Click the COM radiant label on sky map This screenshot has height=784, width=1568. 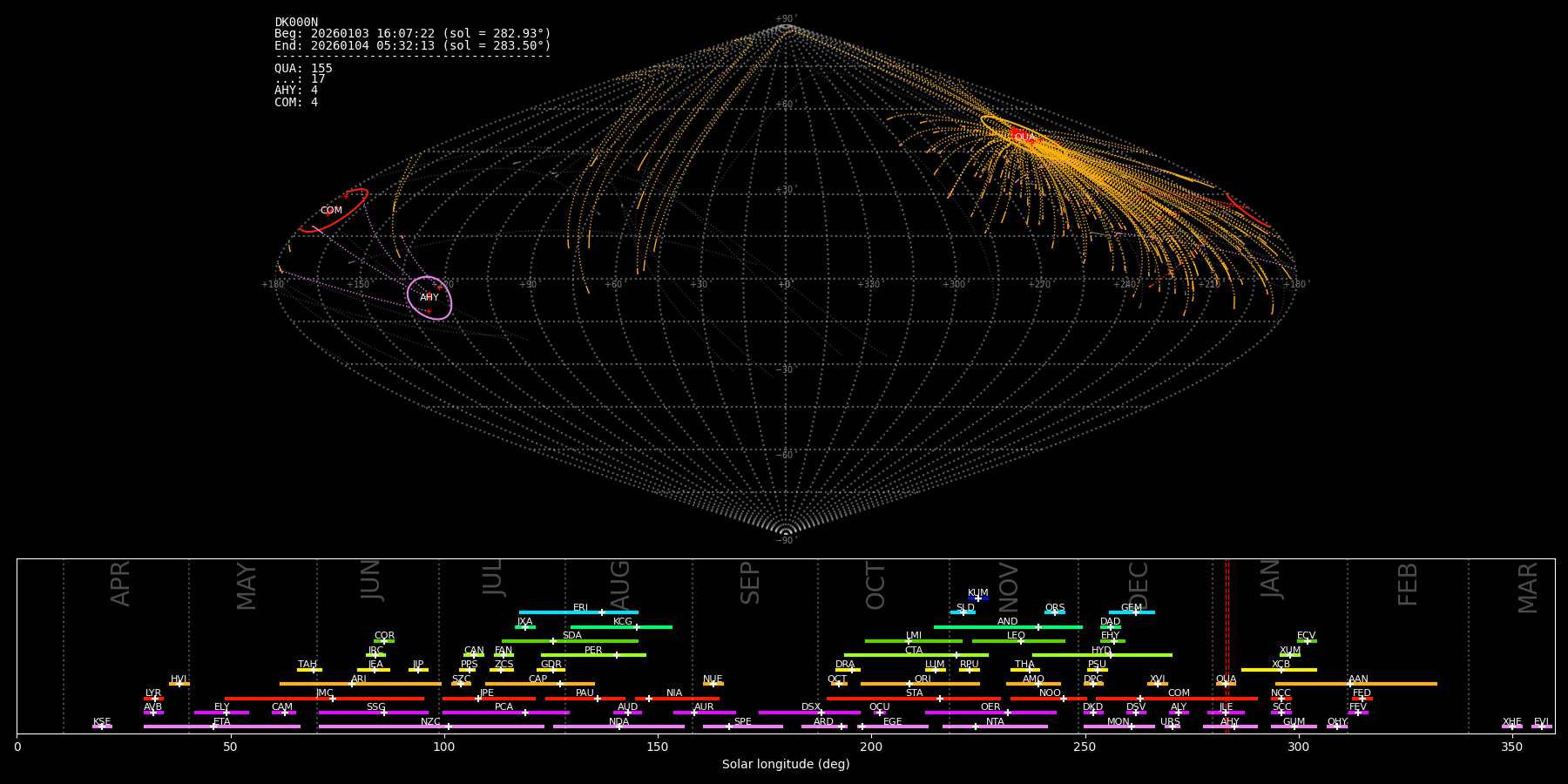(331, 211)
